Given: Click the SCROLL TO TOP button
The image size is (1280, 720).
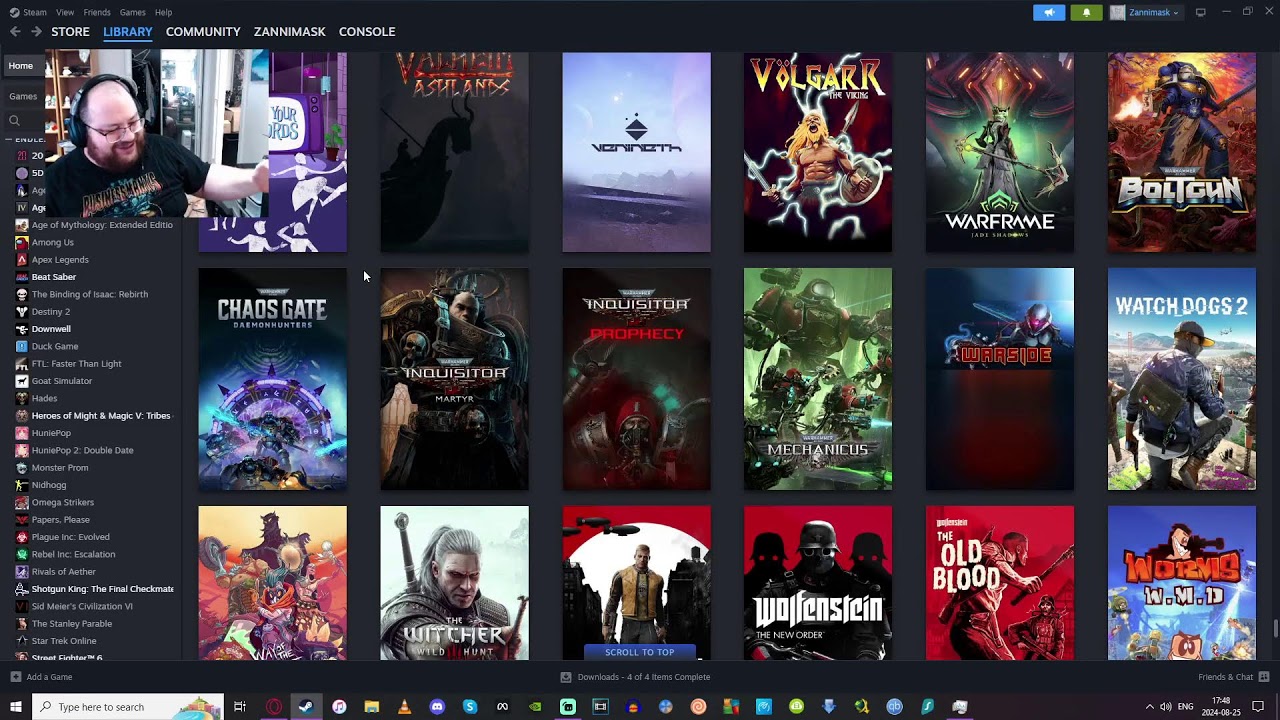Looking at the screenshot, I should point(640,652).
